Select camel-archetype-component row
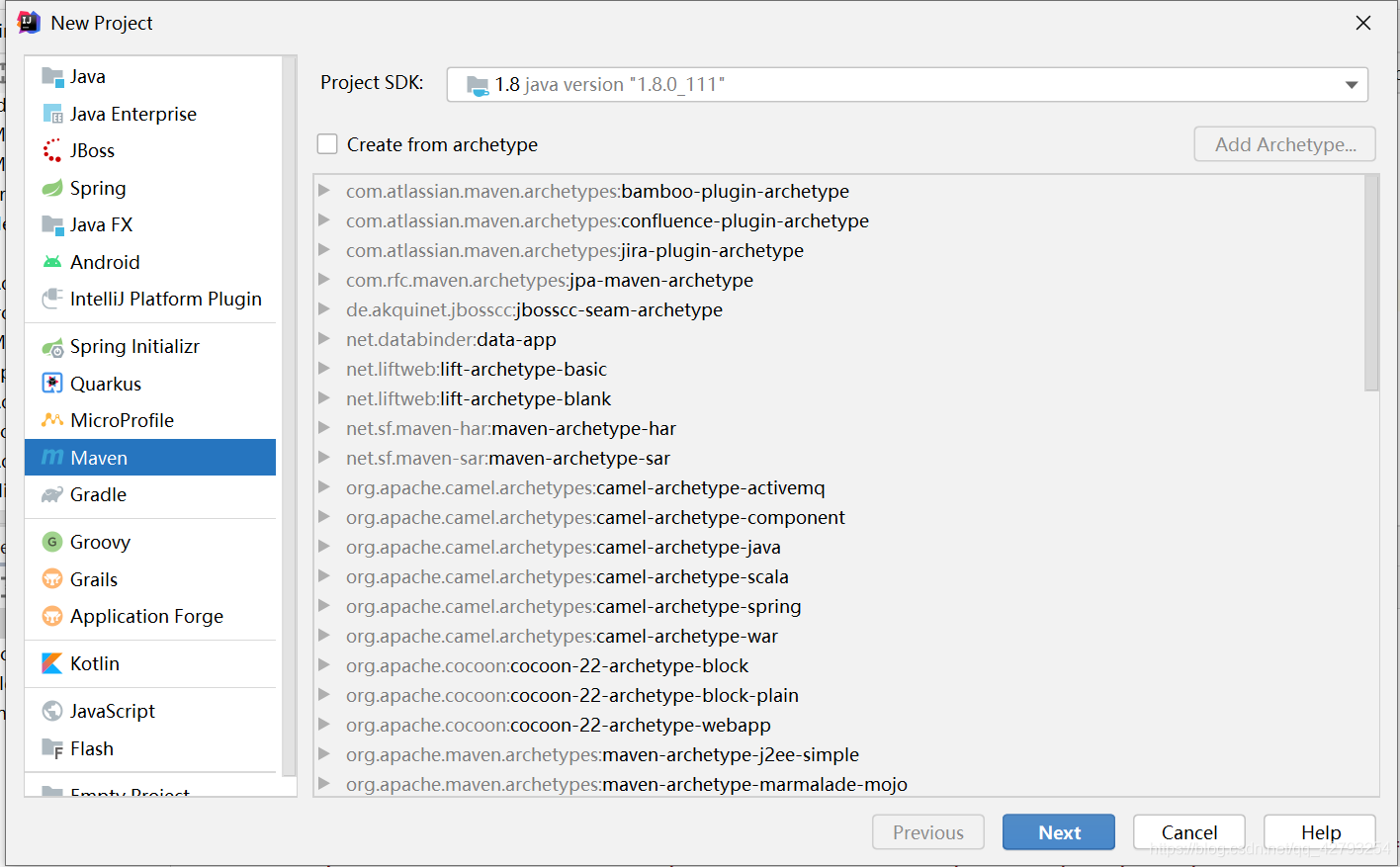Viewport: 1400px width, 867px height. click(838, 517)
